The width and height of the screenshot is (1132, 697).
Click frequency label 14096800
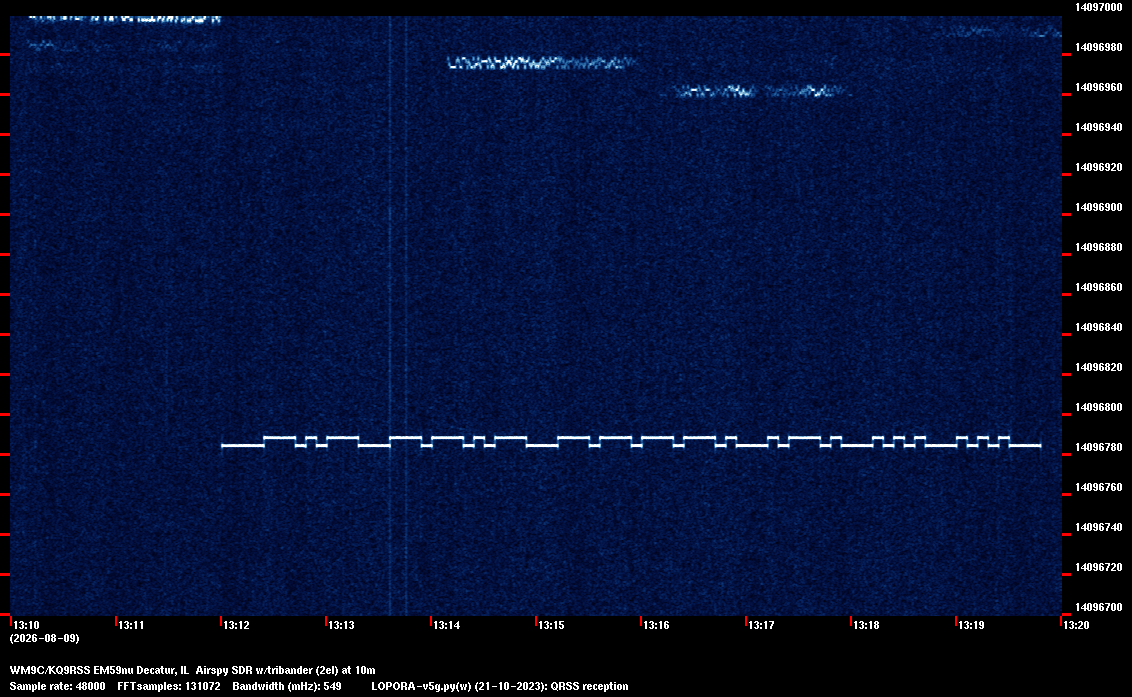click(x=1099, y=407)
